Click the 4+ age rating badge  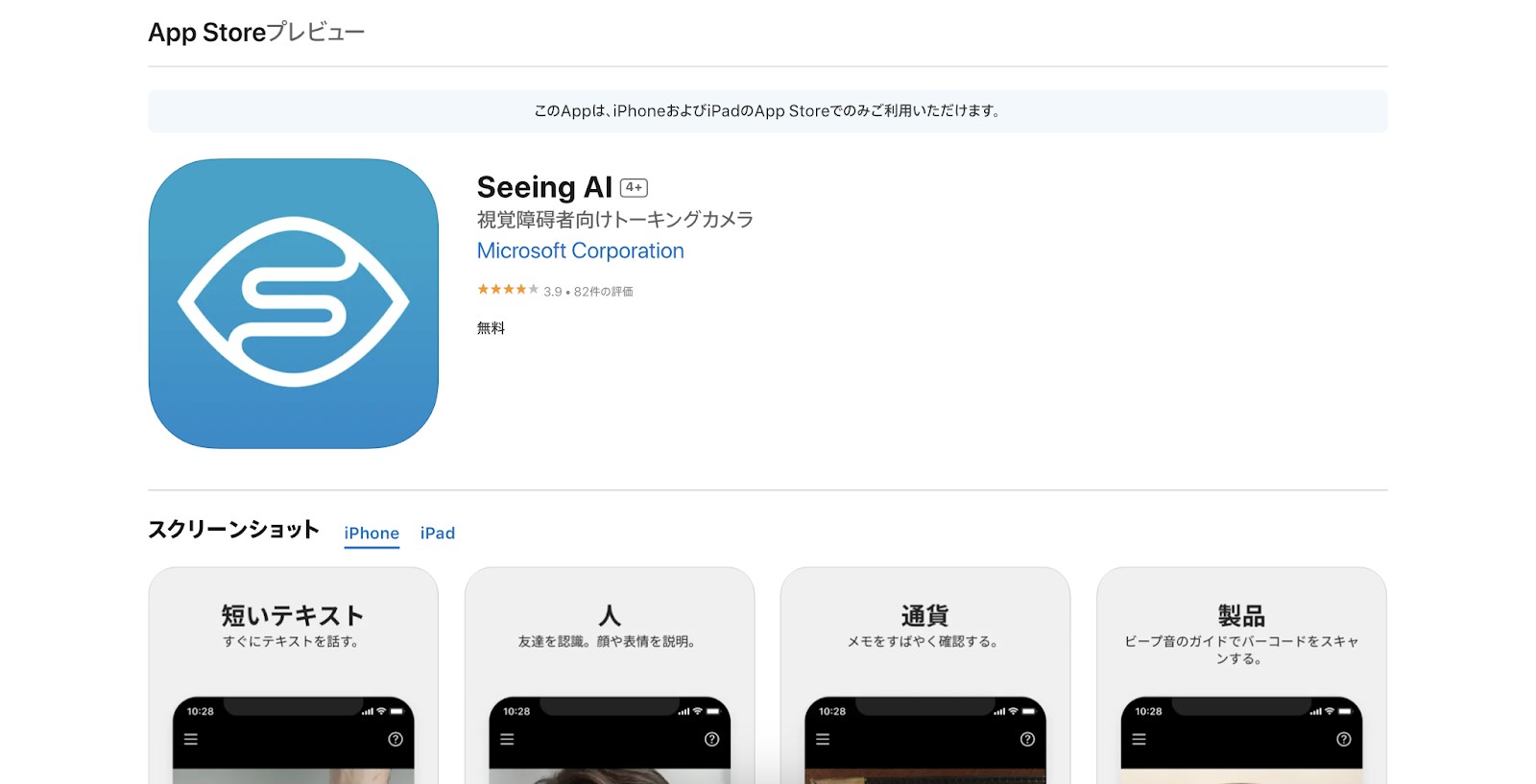point(634,188)
